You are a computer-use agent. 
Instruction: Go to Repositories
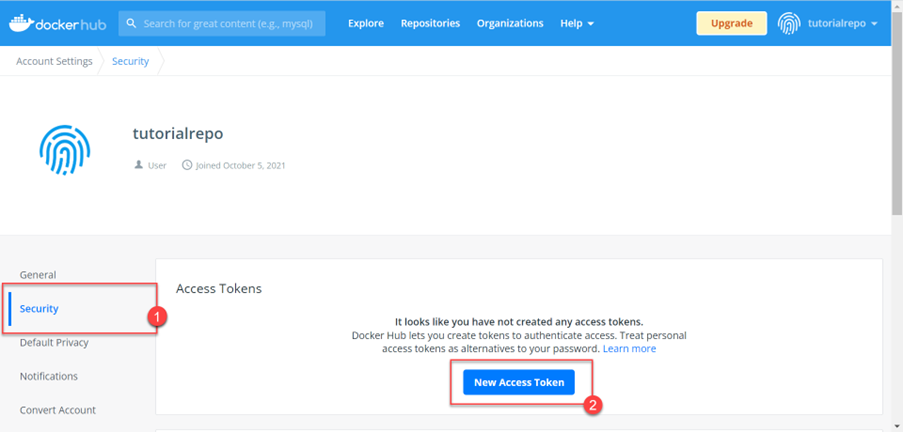(430, 24)
